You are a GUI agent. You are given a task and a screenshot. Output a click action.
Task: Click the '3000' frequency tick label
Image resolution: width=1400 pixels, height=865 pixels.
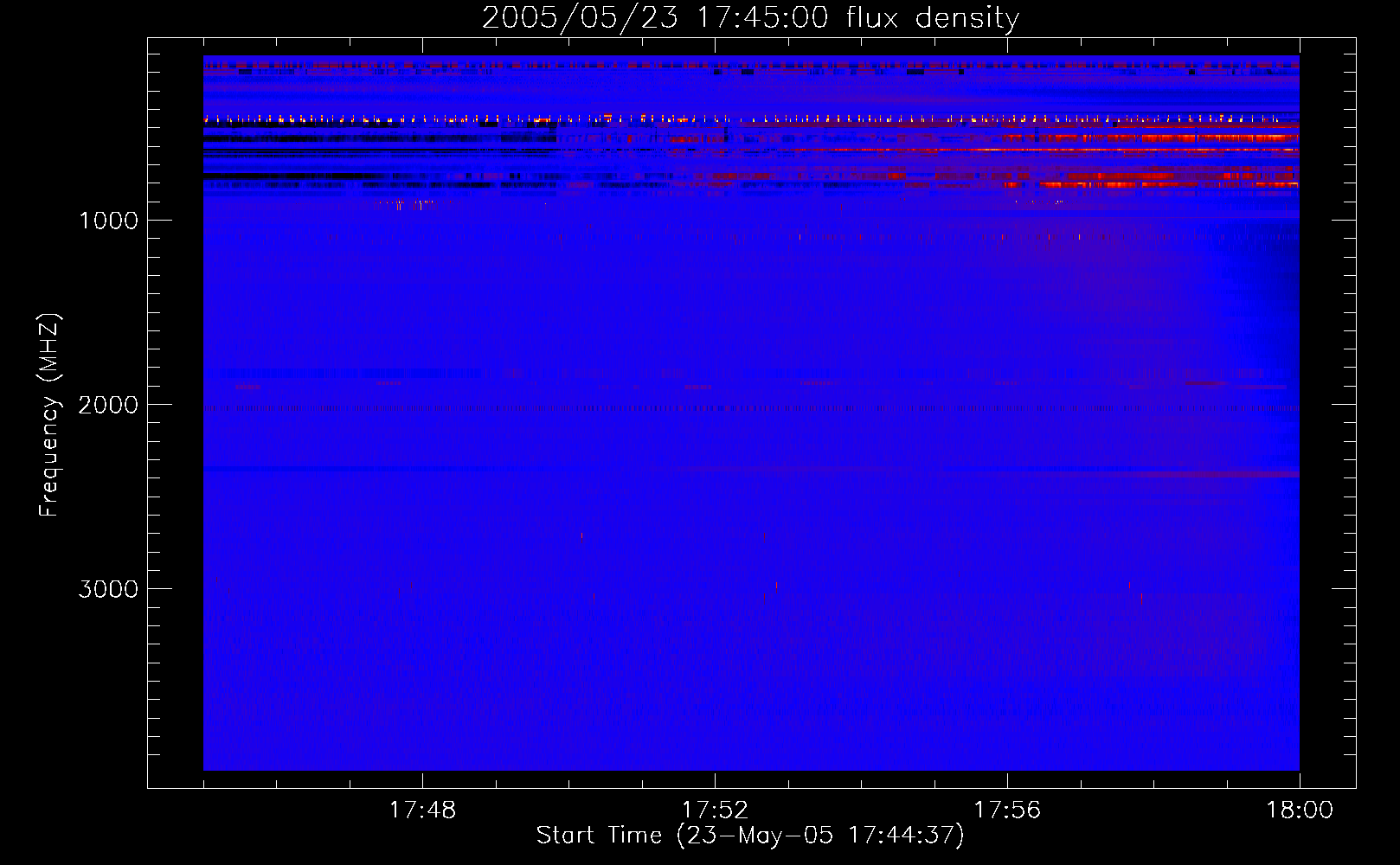108,589
